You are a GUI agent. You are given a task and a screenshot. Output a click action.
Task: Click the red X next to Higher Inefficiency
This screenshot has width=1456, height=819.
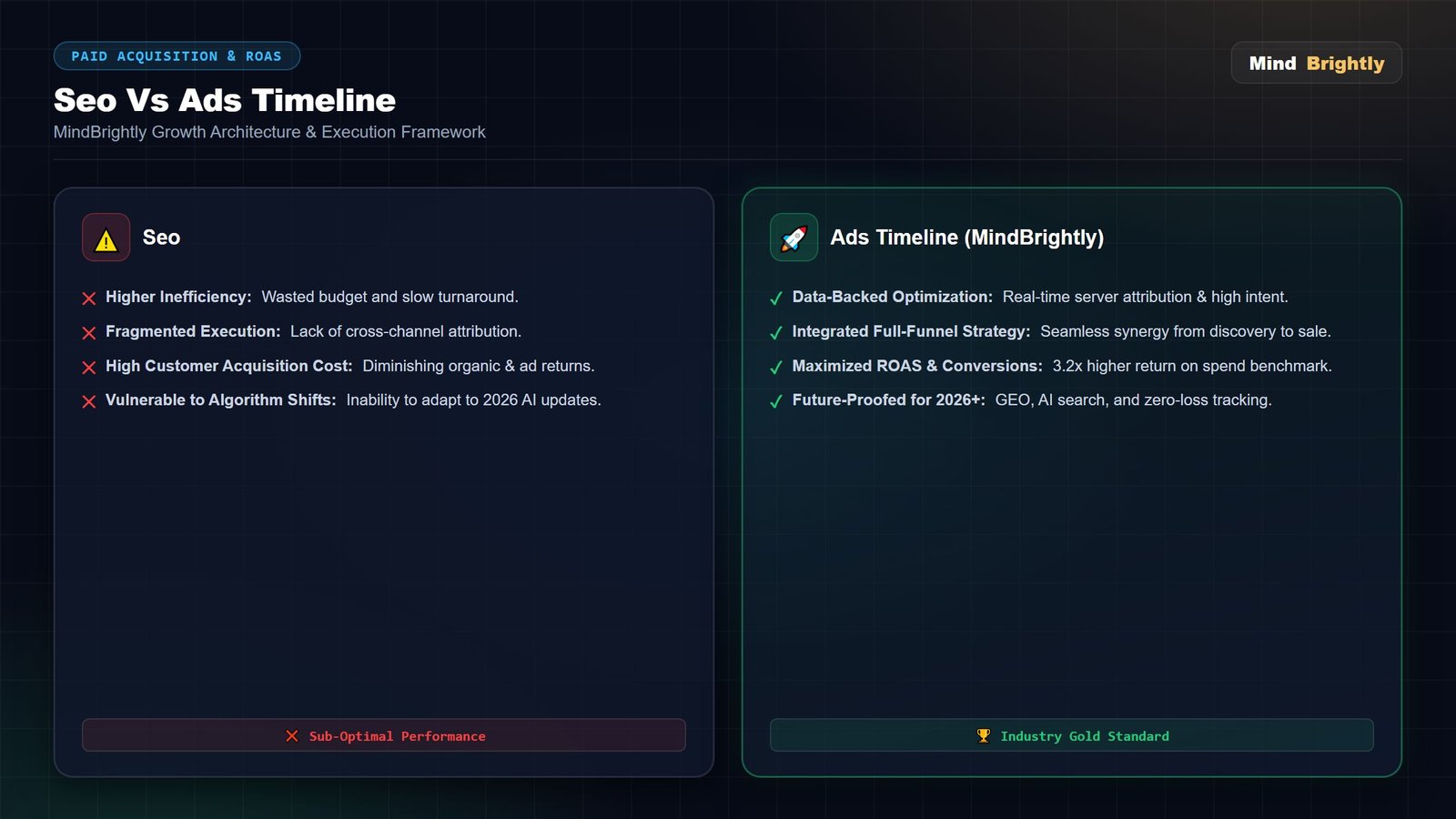(x=89, y=298)
